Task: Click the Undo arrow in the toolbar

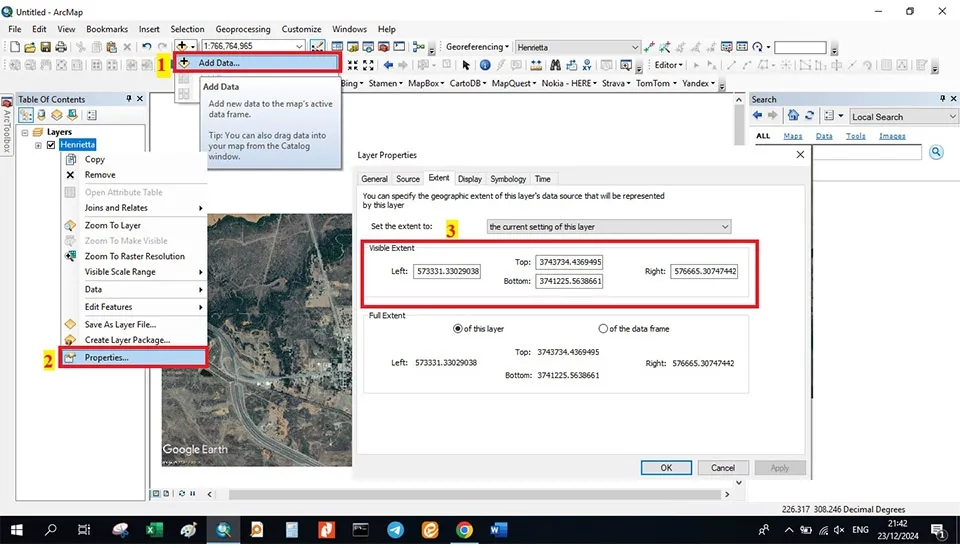Action: [x=148, y=47]
